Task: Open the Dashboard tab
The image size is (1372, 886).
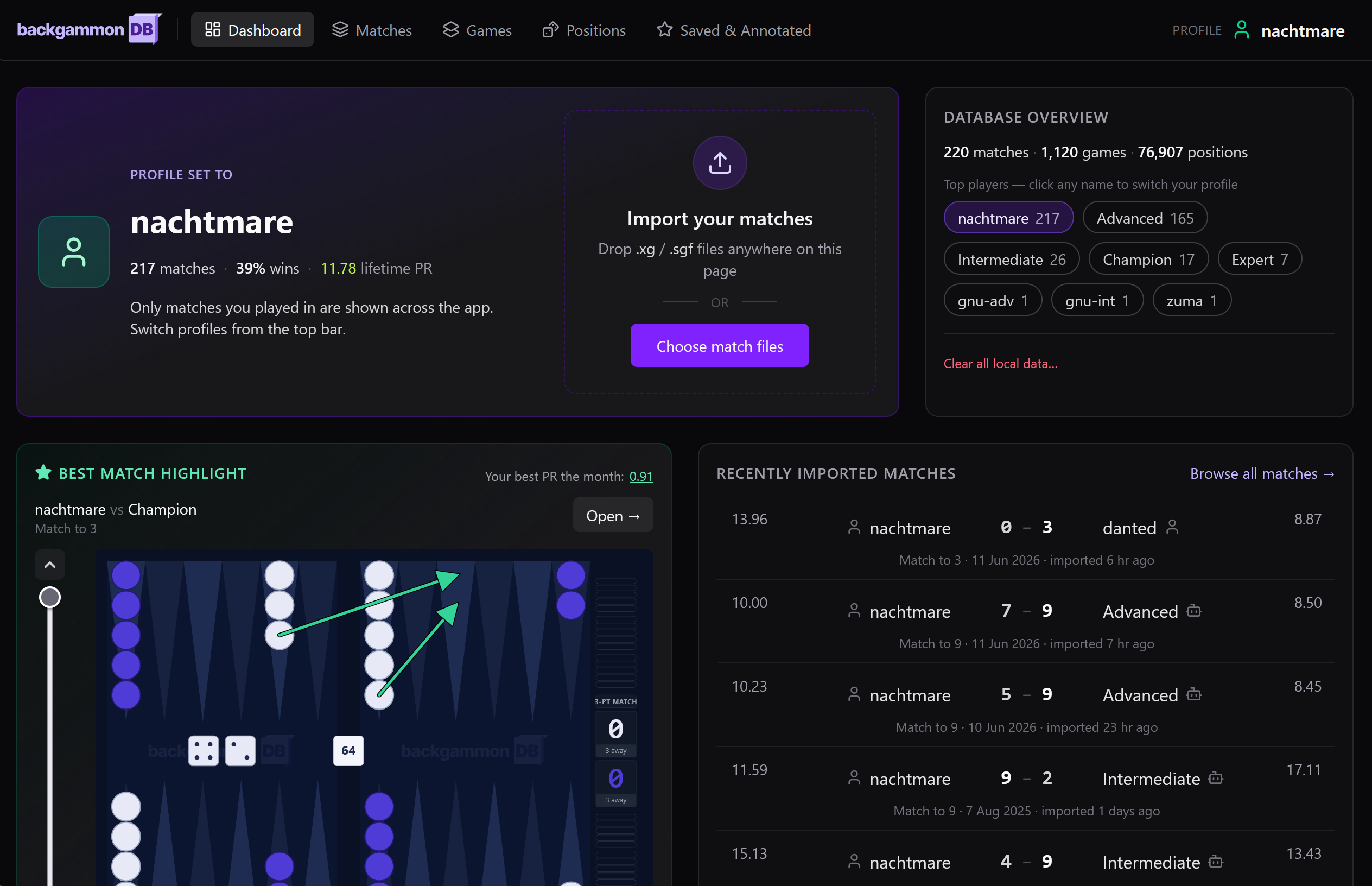Action: (252, 30)
